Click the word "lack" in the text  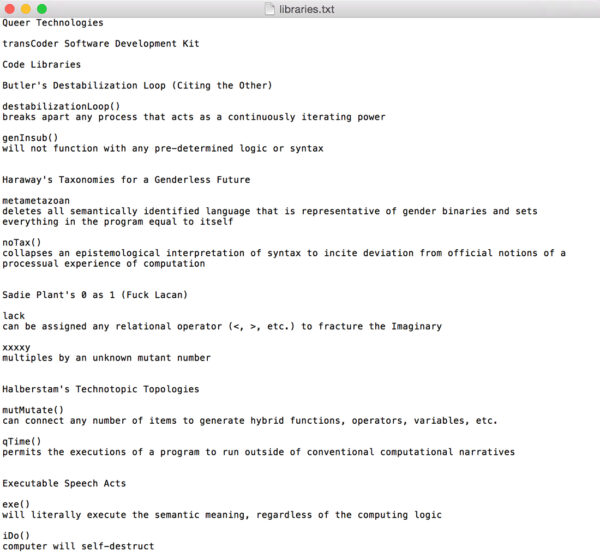(14, 316)
